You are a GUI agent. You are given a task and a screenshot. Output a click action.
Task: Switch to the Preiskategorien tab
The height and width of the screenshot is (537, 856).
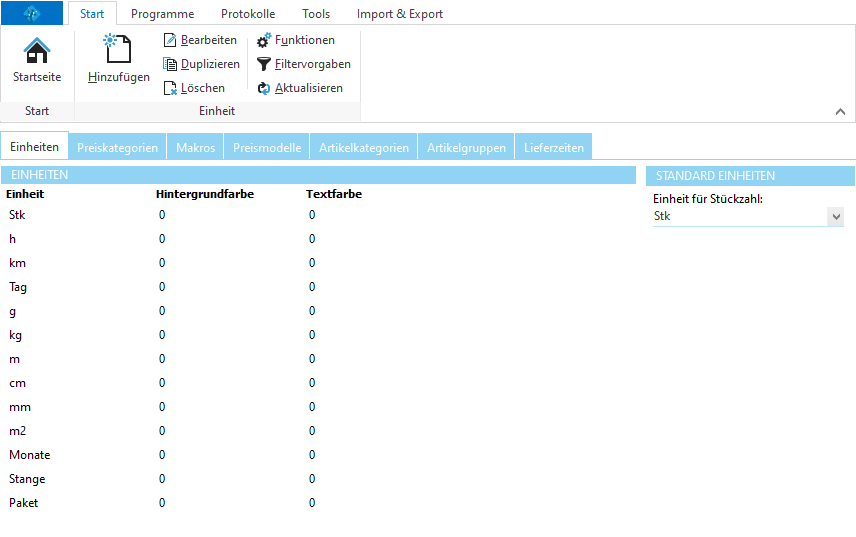tap(117, 147)
